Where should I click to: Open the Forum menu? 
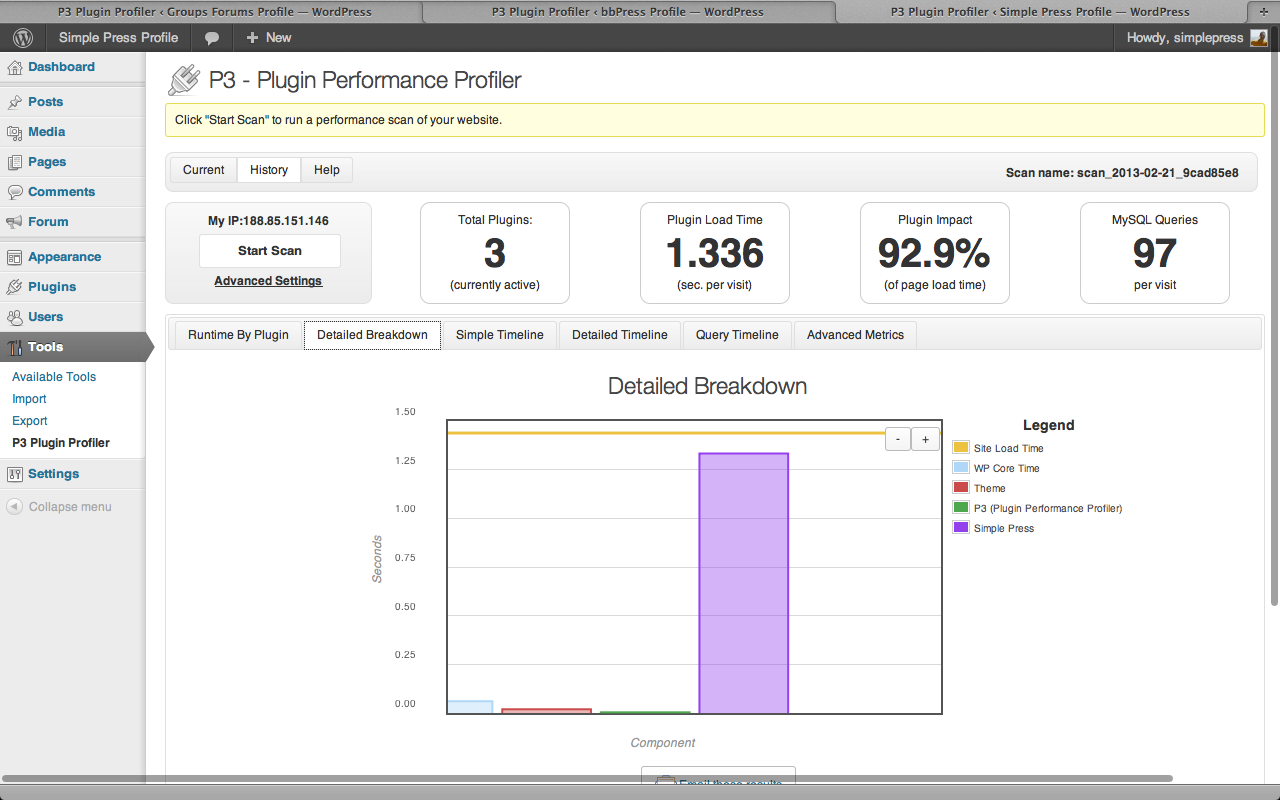[48, 222]
